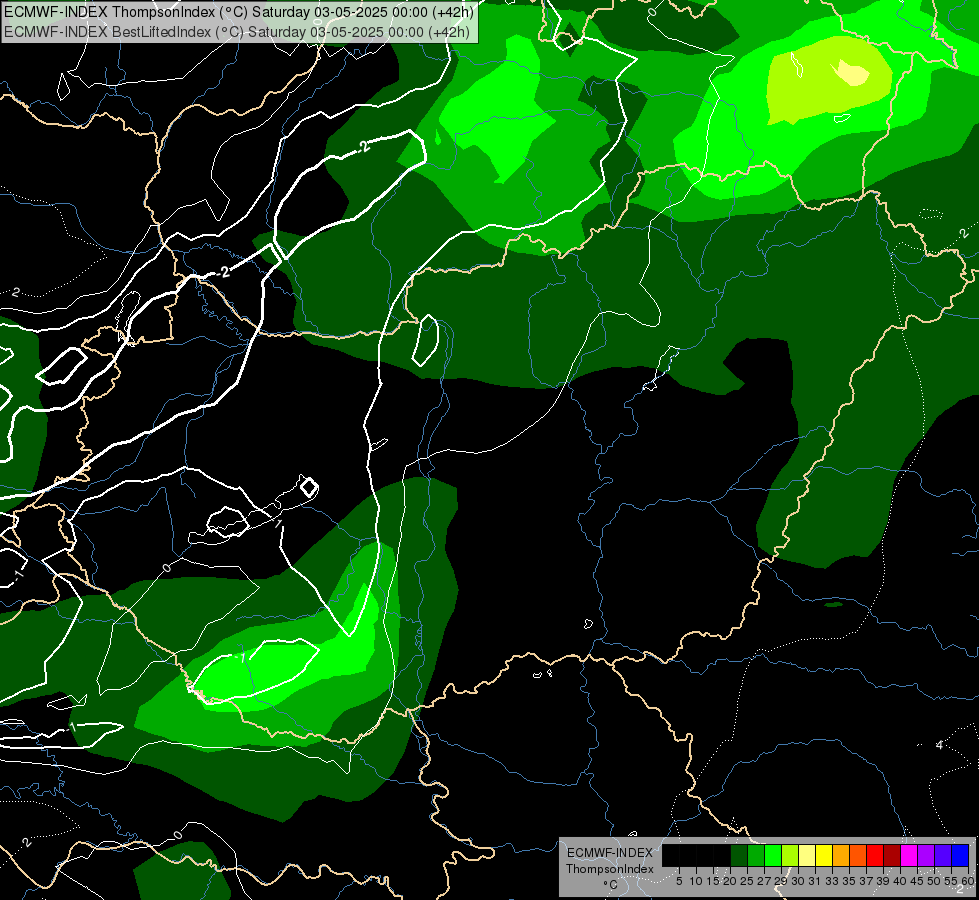Image resolution: width=979 pixels, height=900 pixels.
Task: Click the dark red 39–40 legend swatch
Action: 892,855
